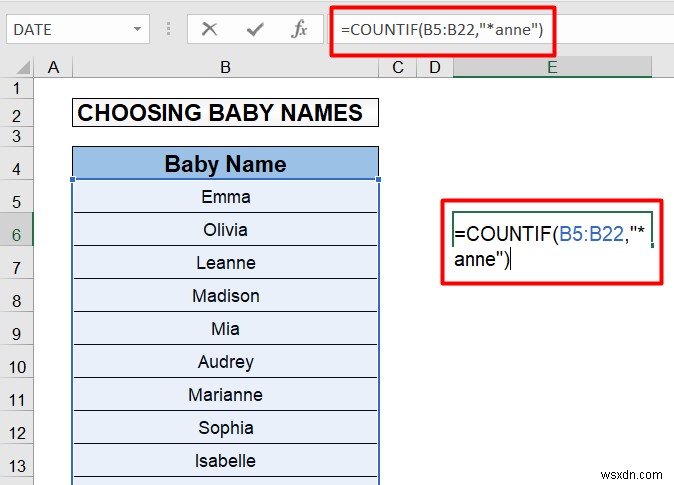Click into the formula bar COUNTIF text
Screen dimensions: 674x485
[x=442, y=30]
